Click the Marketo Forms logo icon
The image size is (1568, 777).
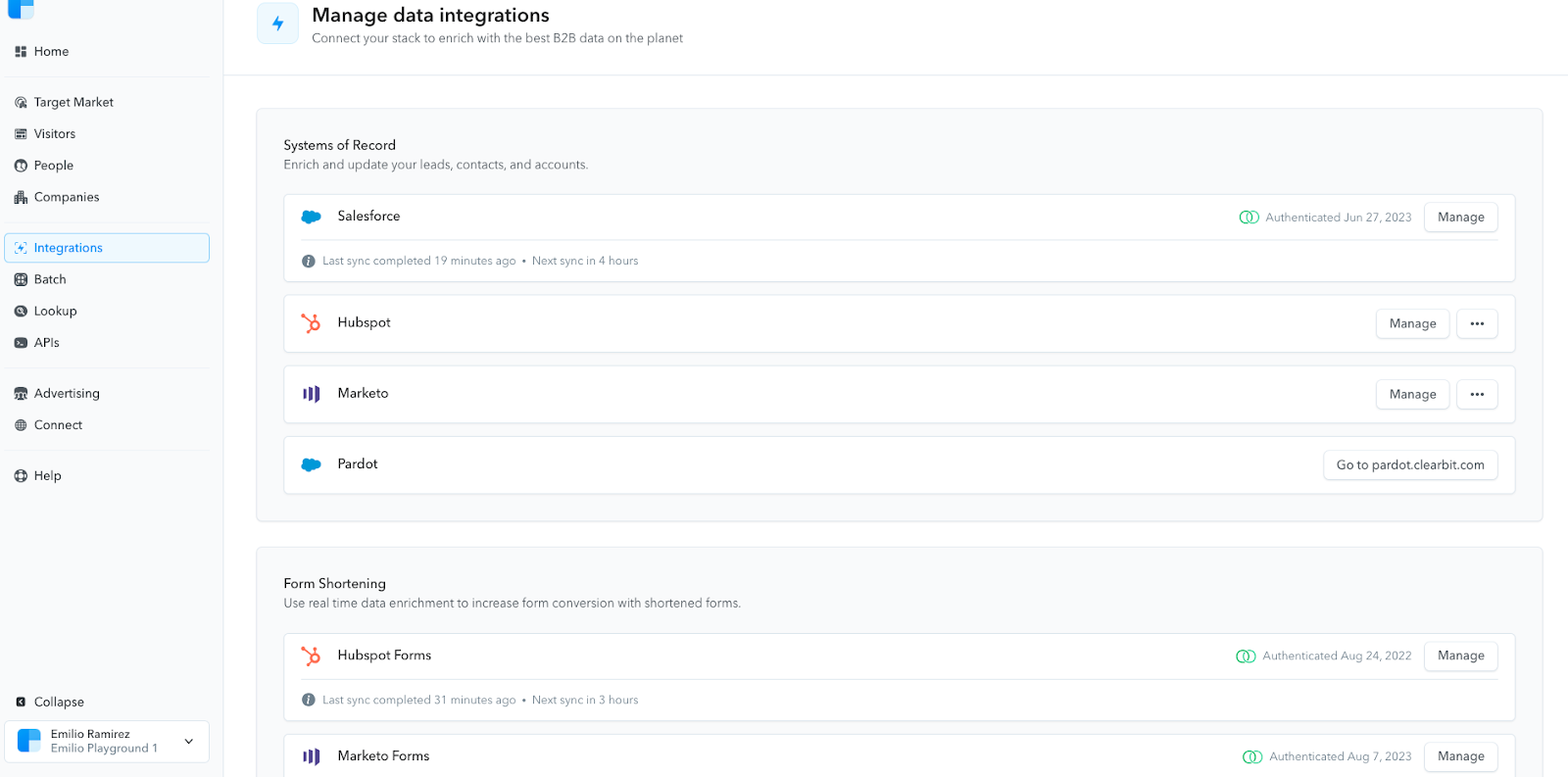click(x=312, y=756)
